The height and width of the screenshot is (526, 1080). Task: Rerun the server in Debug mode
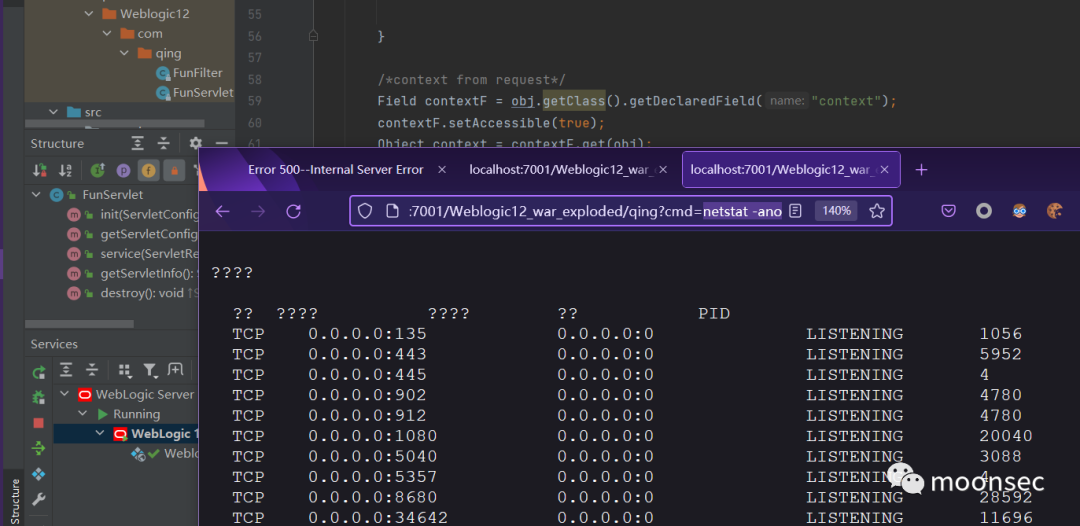(39, 398)
